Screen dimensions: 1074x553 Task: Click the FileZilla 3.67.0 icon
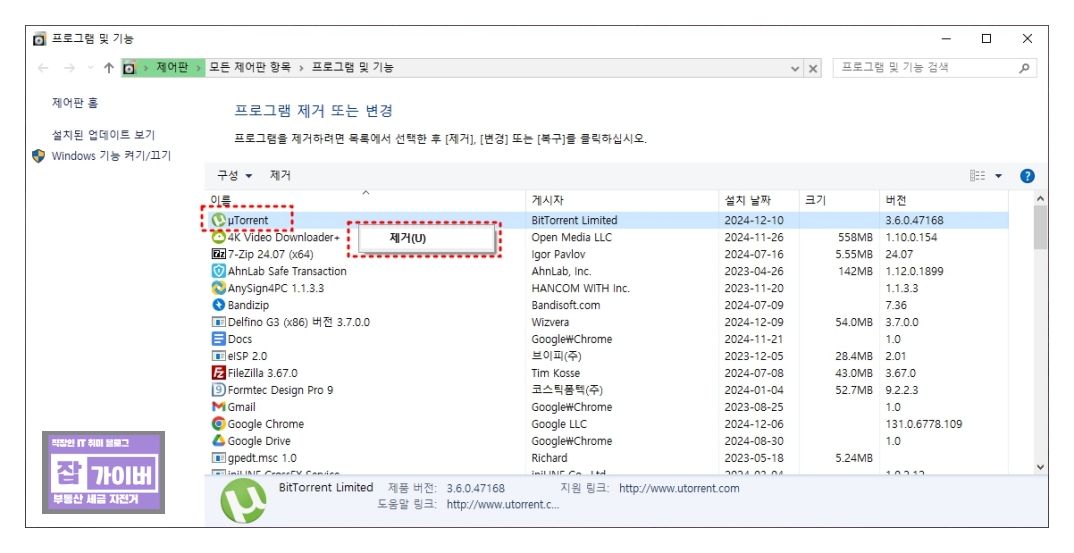click(x=218, y=373)
